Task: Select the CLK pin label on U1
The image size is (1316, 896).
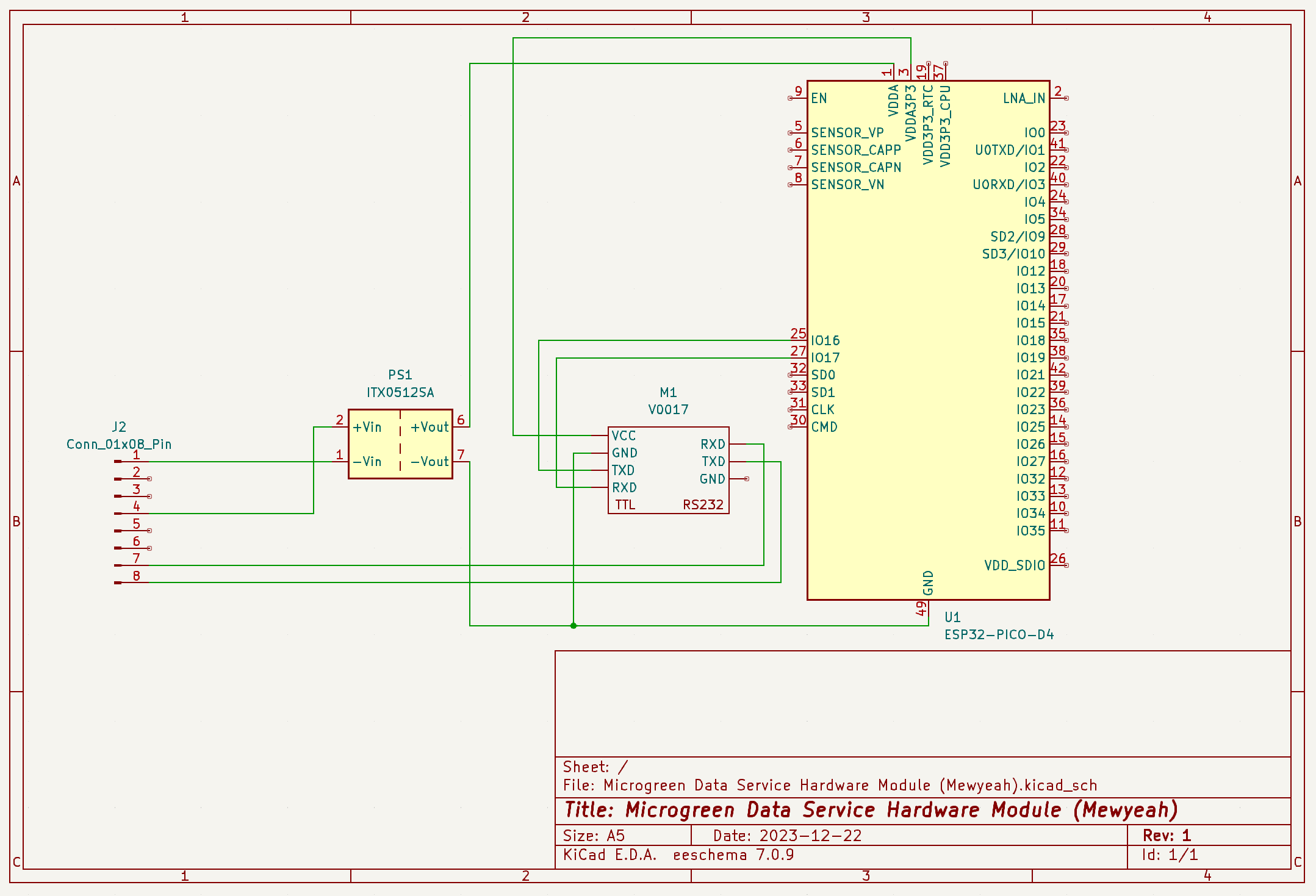Action: [x=822, y=409]
